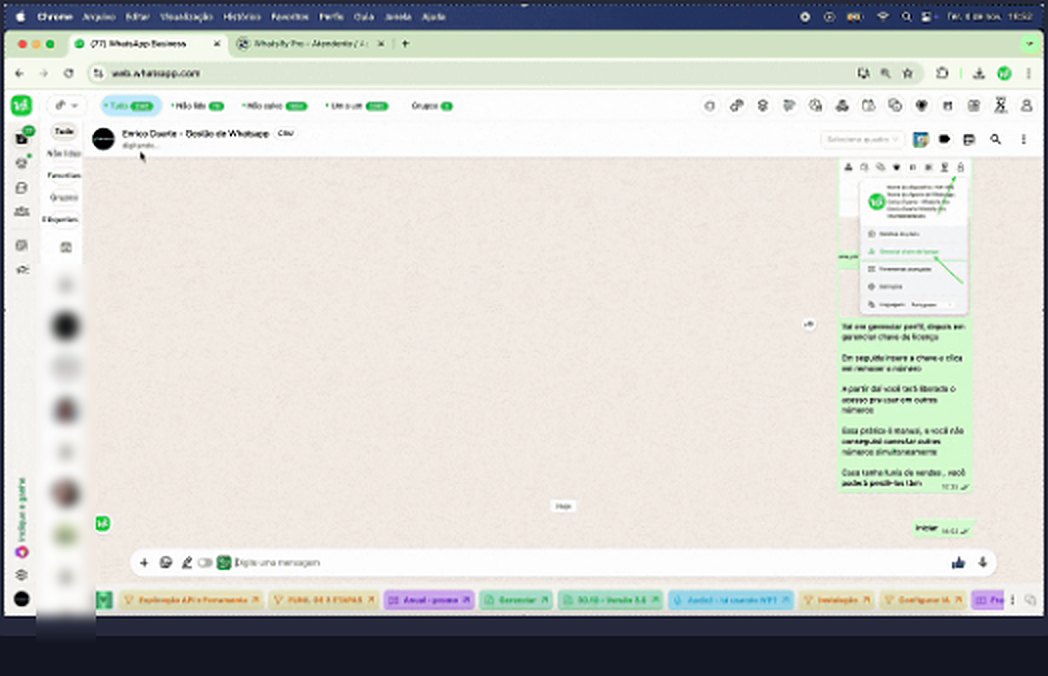This screenshot has height=676, width=1048.
Task: Open chats icon with green badge in sidebar
Action: (x=23, y=137)
